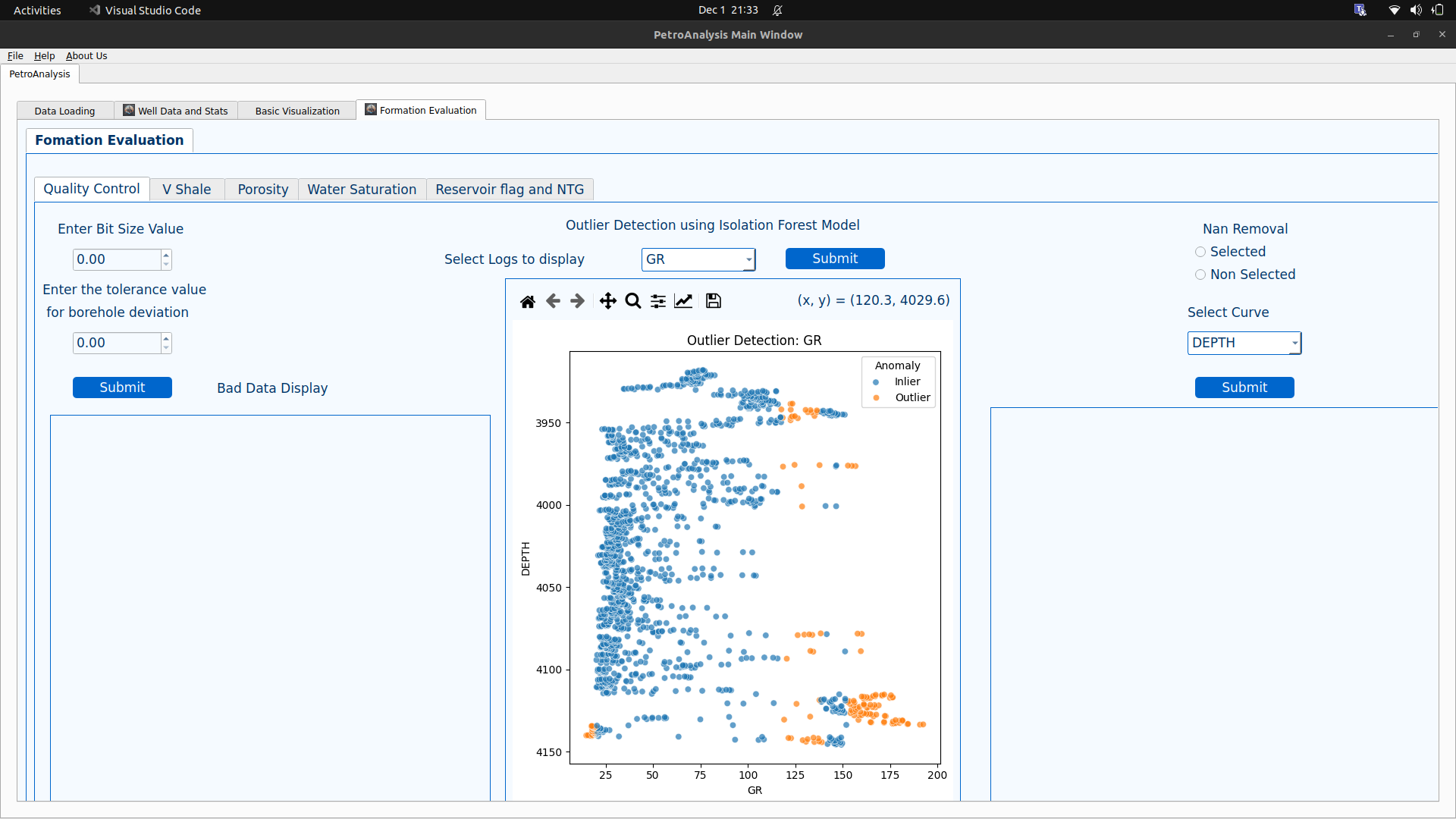Submit the selected curve under Select Curve

click(1244, 388)
